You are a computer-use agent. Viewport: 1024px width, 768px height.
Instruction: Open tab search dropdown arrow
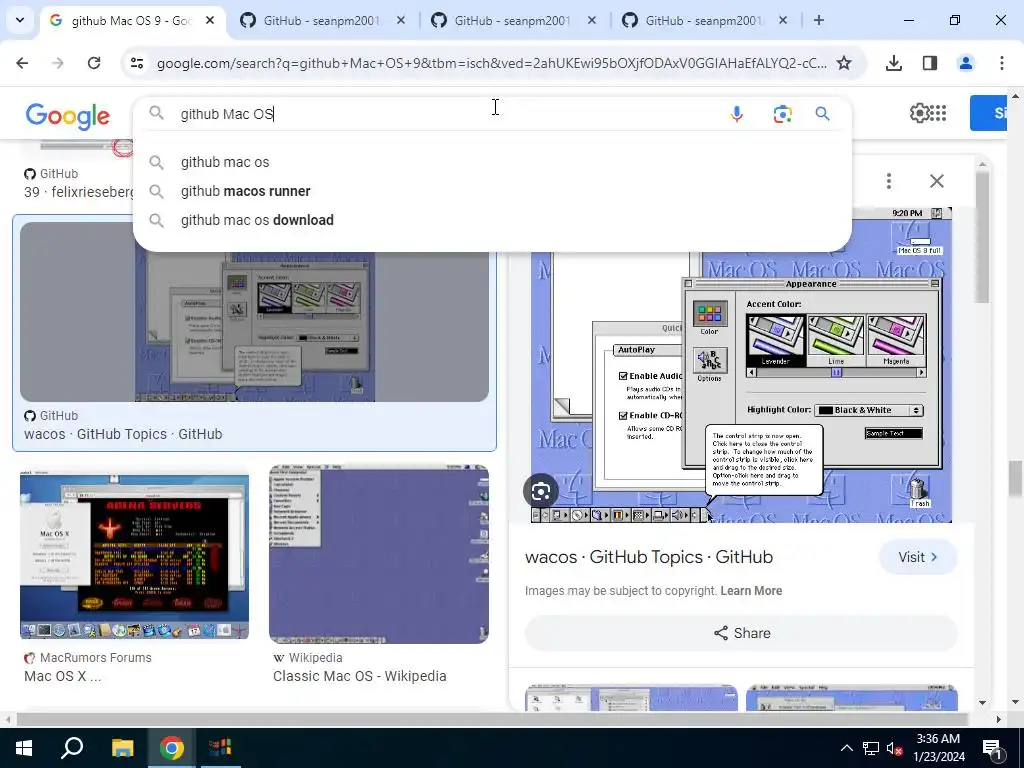[20, 20]
